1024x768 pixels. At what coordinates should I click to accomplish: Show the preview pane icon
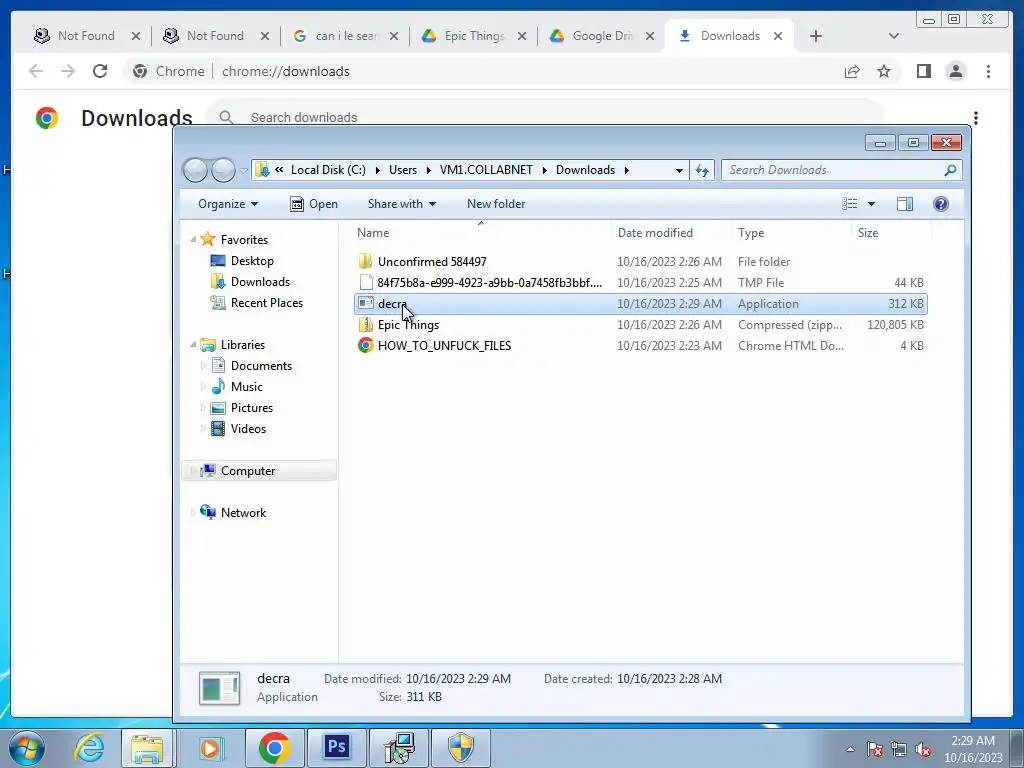click(x=904, y=204)
